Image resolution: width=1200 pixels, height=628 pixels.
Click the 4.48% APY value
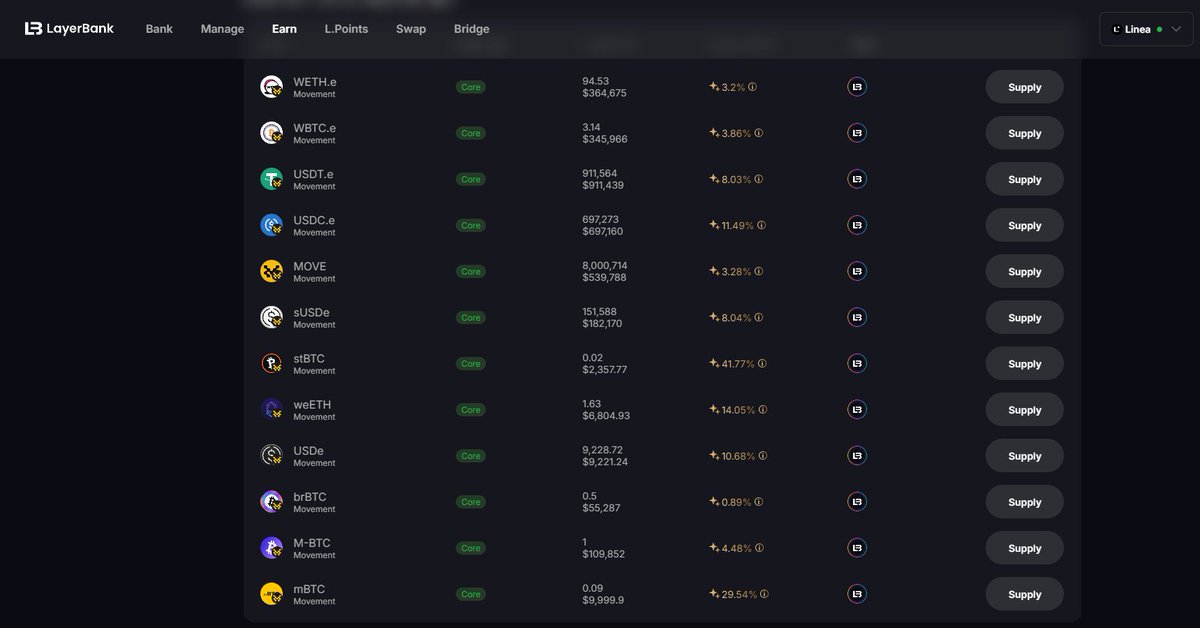[x=736, y=548]
